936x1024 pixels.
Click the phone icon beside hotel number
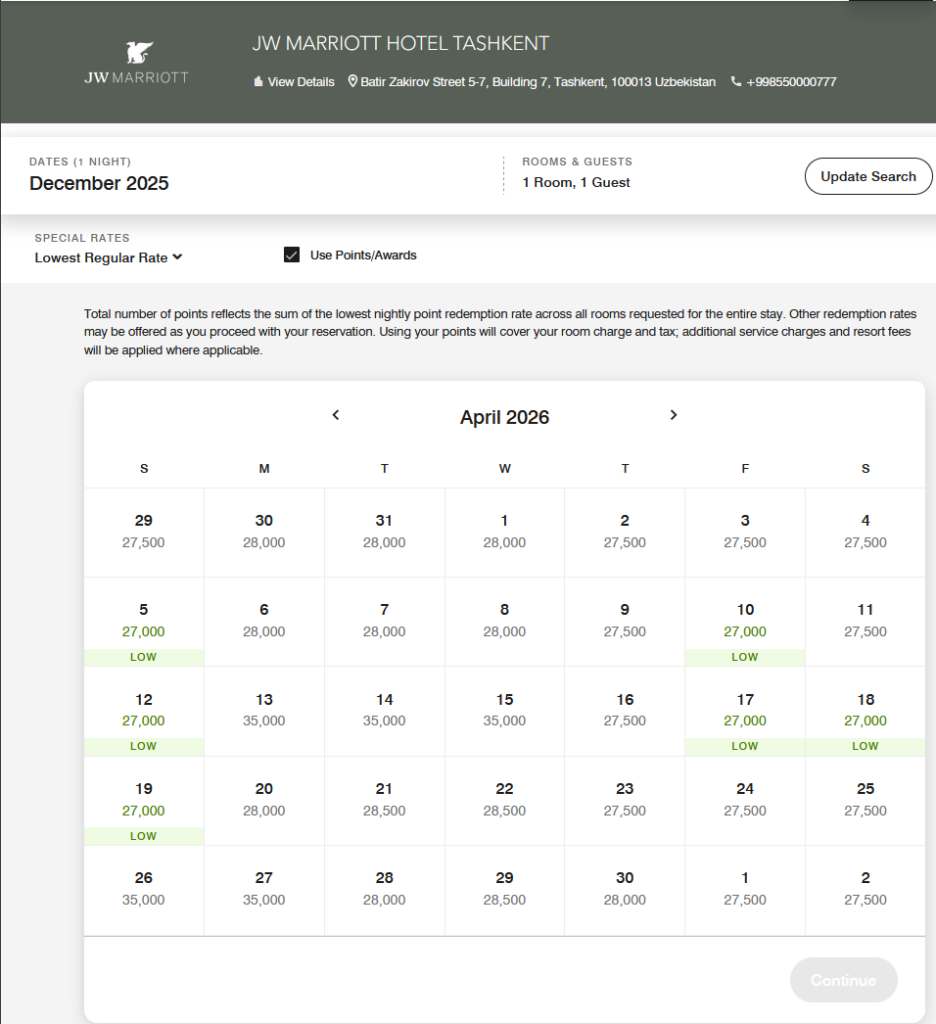tap(736, 82)
